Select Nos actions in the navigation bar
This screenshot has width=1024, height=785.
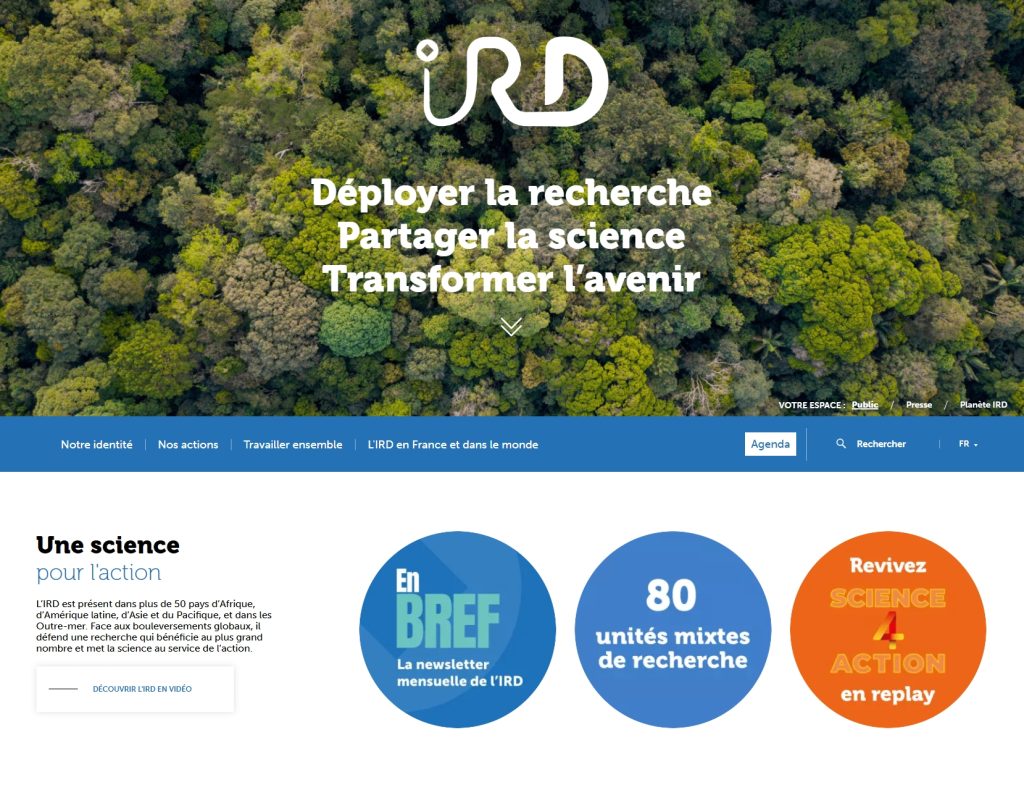[188, 445]
